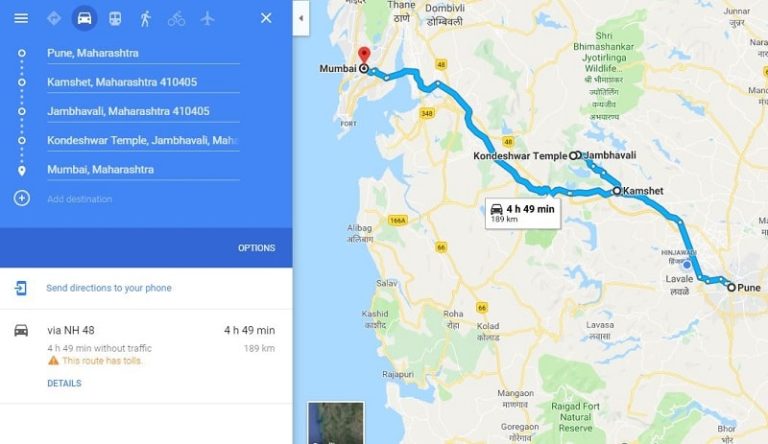This screenshot has width=768, height=444.
Task: Select the driving car travel mode
Action: [84, 18]
